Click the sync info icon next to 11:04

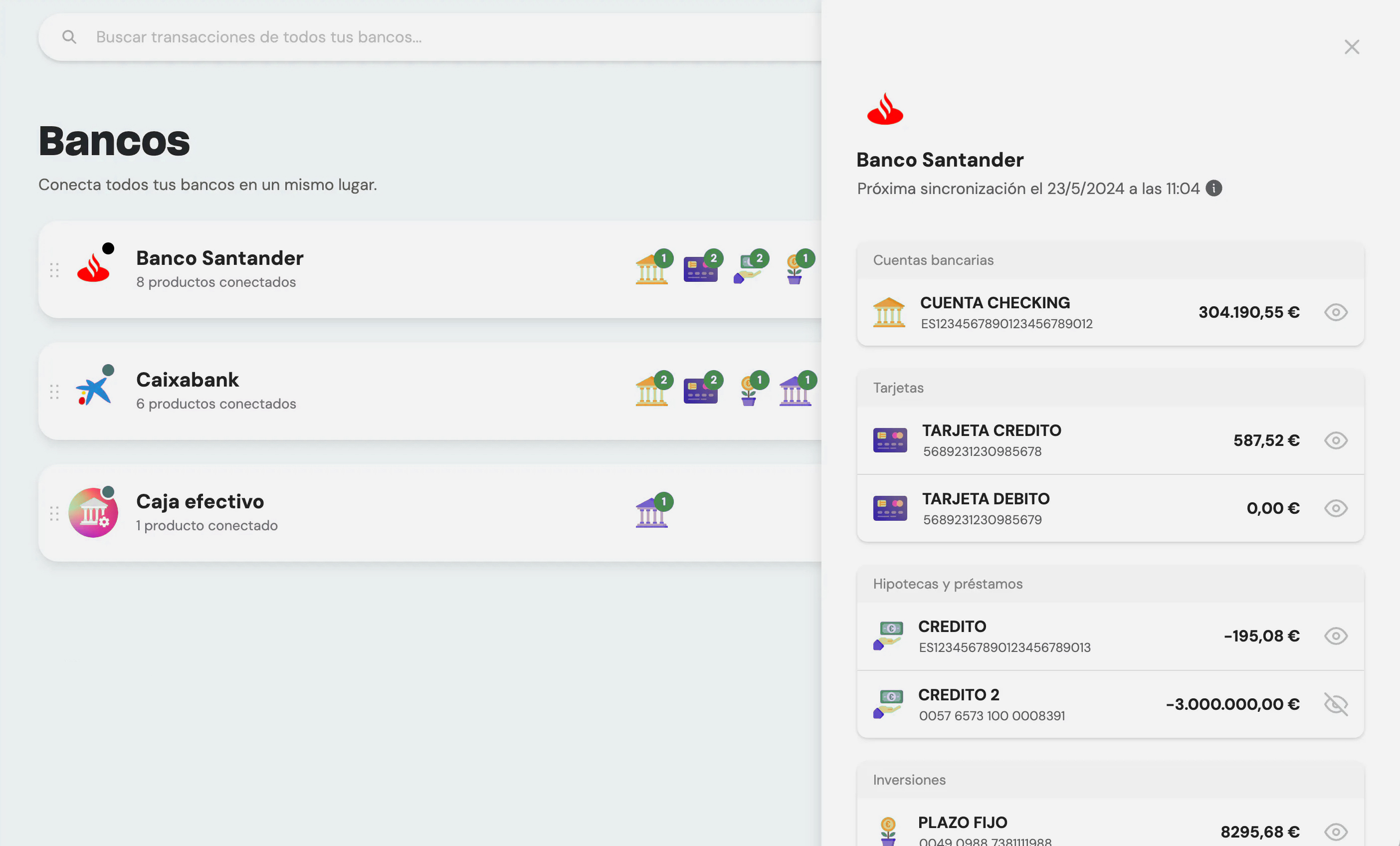pos(1213,188)
